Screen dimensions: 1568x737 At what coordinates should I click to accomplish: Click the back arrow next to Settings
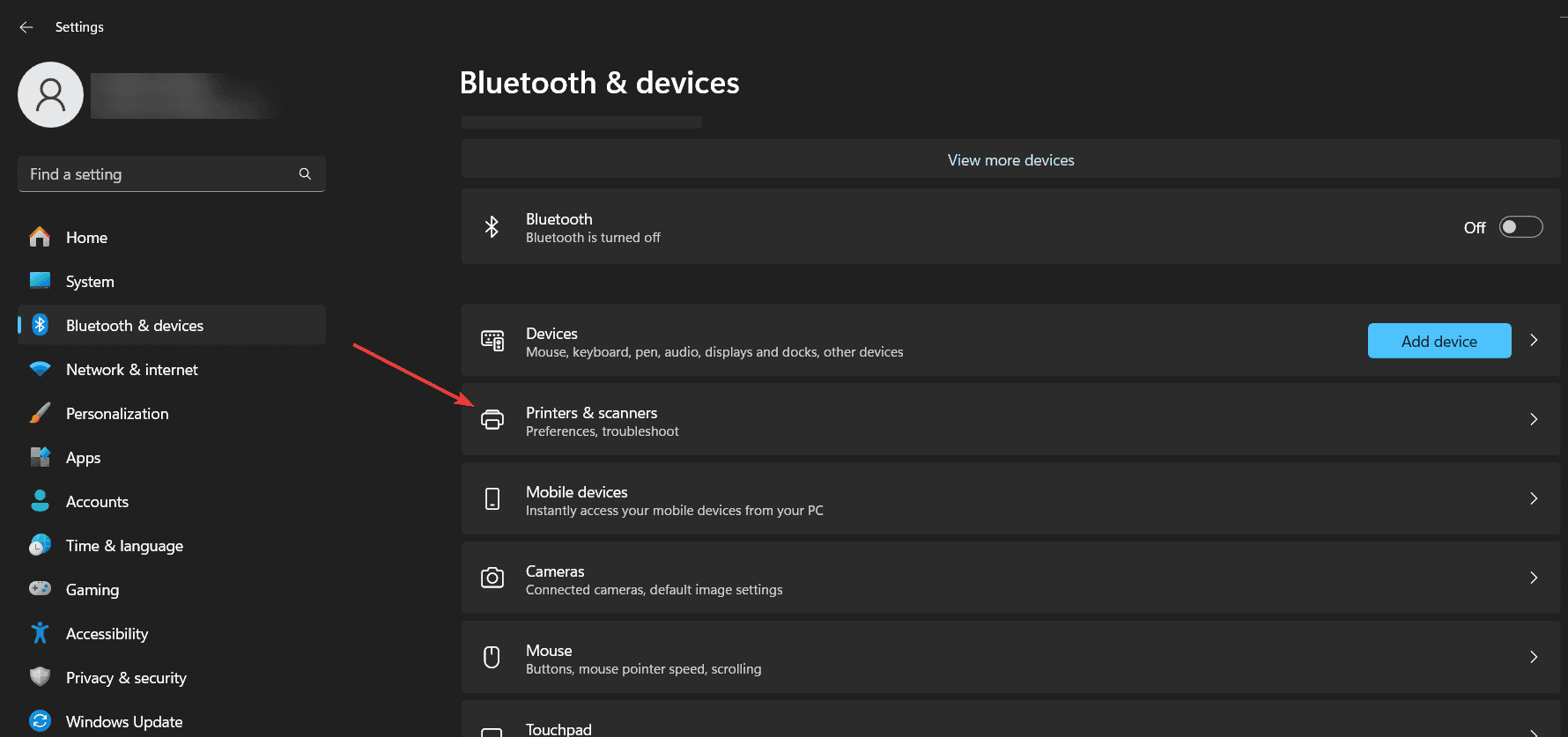(x=26, y=27)
